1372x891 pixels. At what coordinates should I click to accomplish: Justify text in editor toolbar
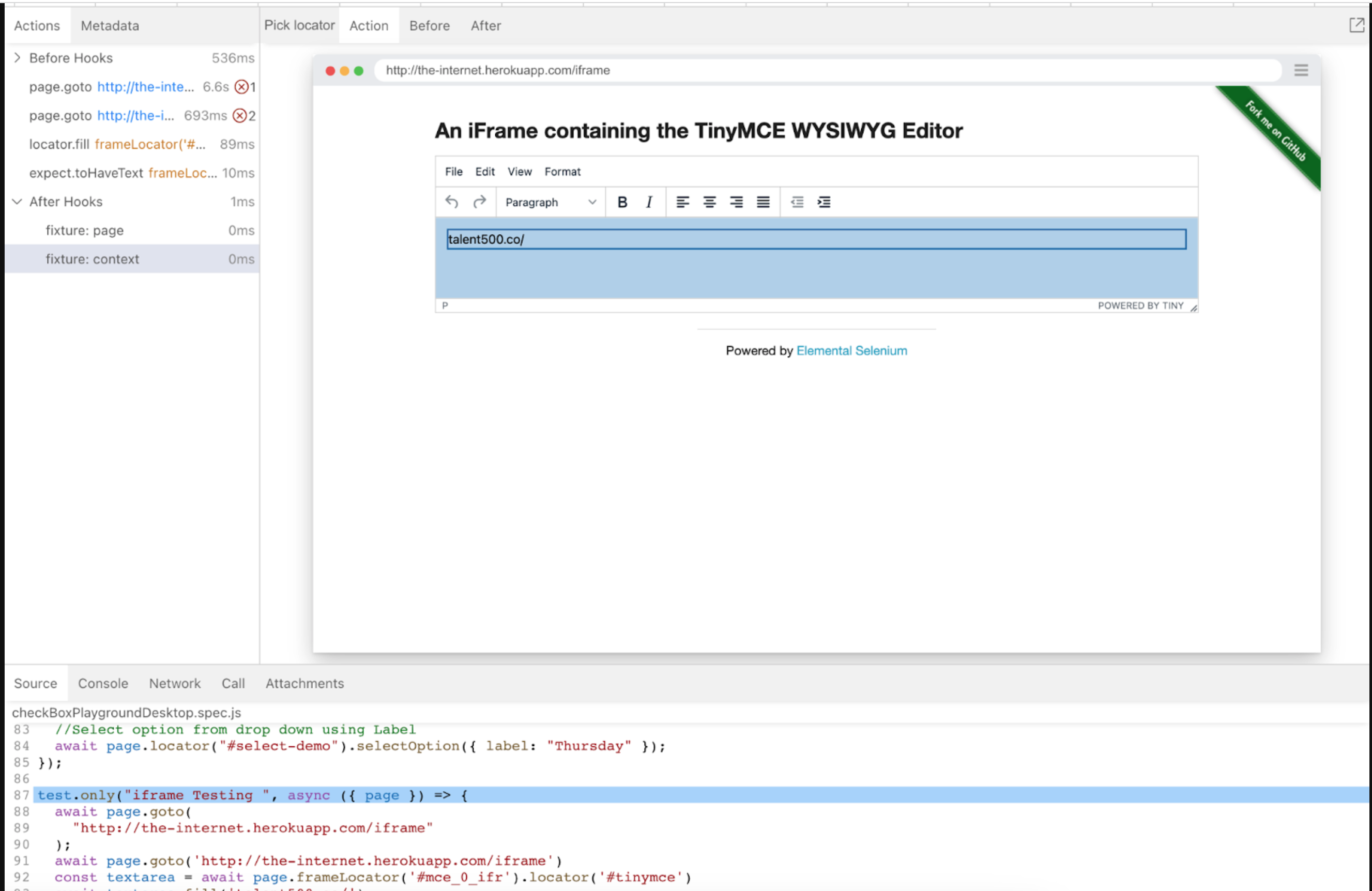763,202
